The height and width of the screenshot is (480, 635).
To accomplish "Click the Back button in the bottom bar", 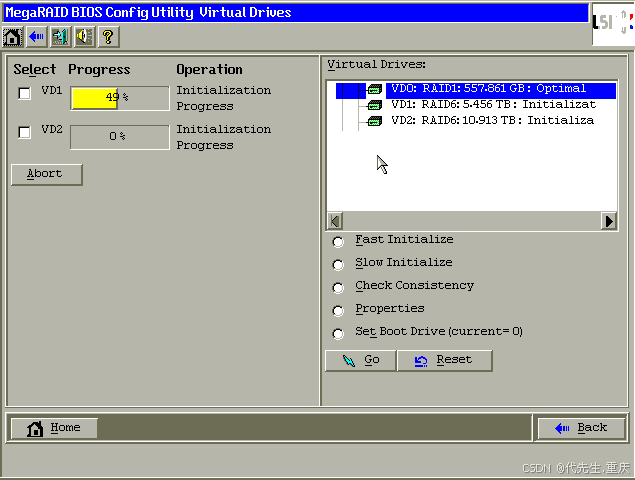I will click(x=581, y=428).
